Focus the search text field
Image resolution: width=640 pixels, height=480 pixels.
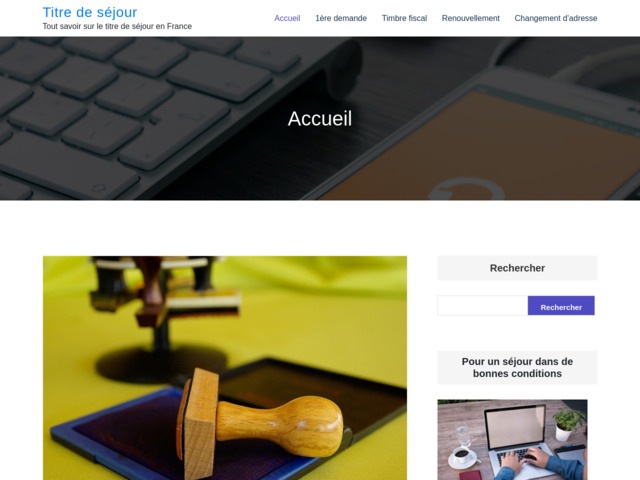tap(482, 305)
